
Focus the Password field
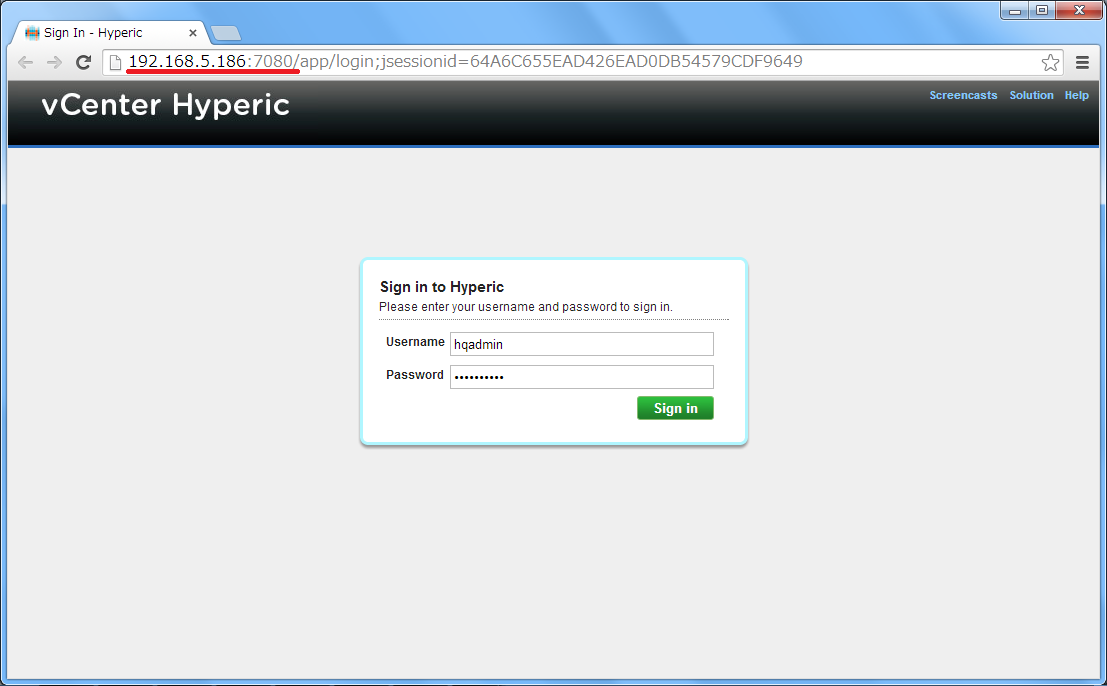coord(582,377)
